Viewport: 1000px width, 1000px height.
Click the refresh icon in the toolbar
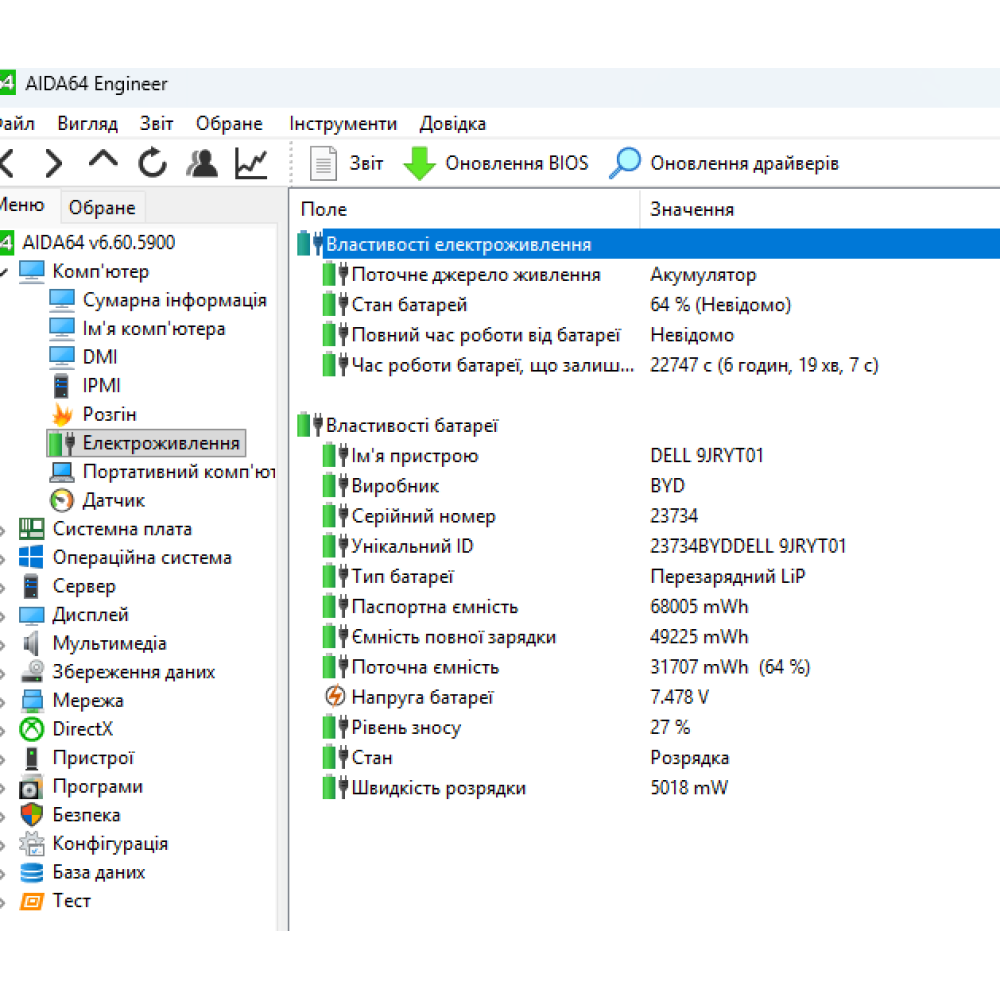click(150, 162)
